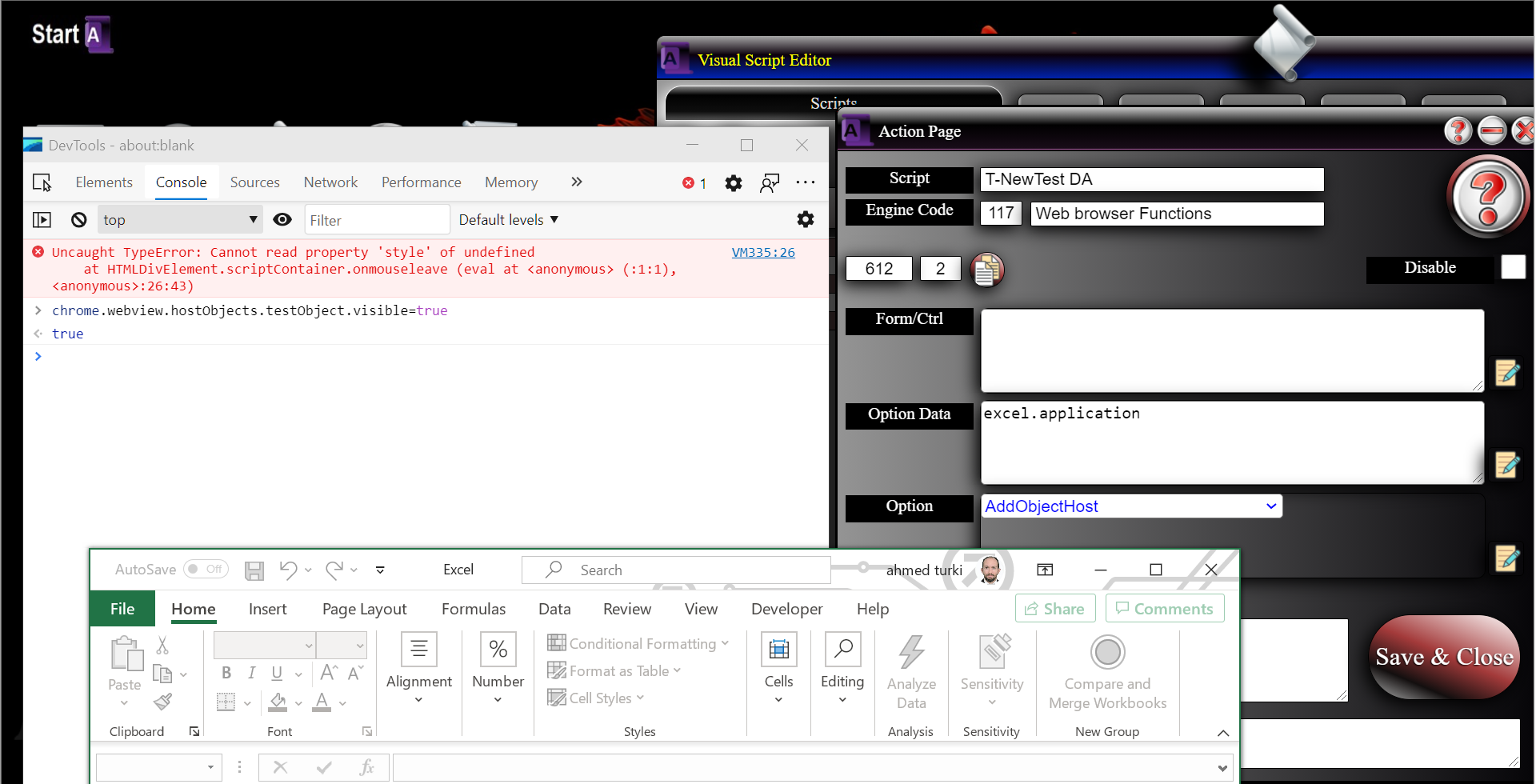The width and height of the screenshot is (1536, 784).
Task: Create a live expression with the eye icon
Action: [282, 219]
